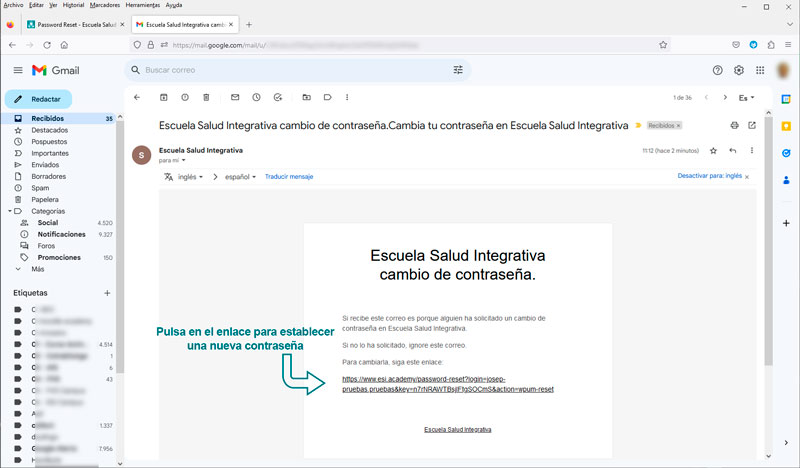Open Google Tasks in the side panel
Viewport: 800px width, 468px height.
[x=786, y=153]
